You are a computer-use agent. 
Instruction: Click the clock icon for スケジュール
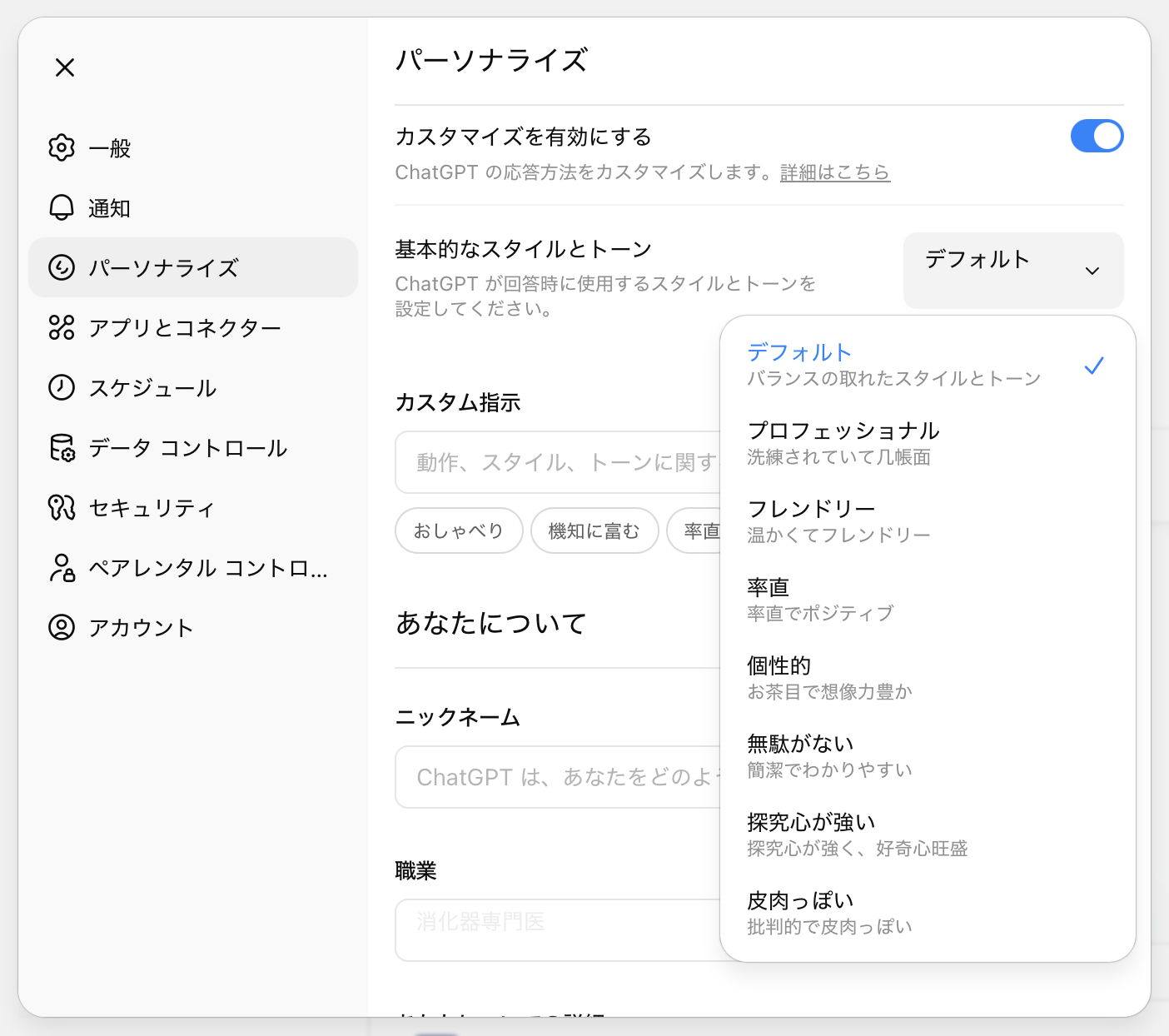click(x=62, y=388)
